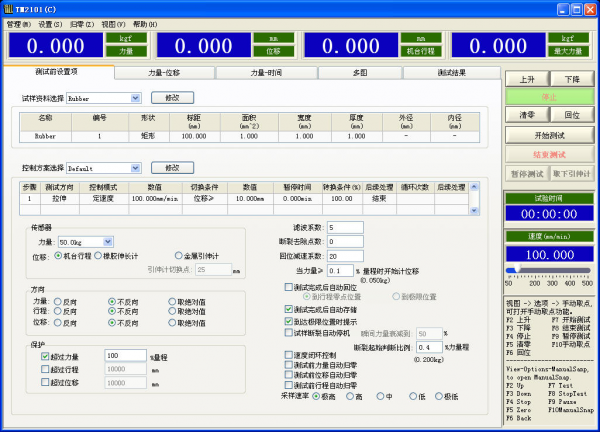Viewport: 600px width, 432px height.
Task: Switch to the 测试结果 tab
Action: click(441, 73)
